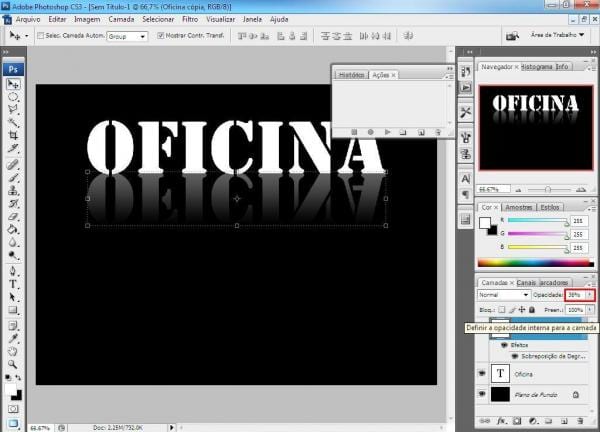Viewport: 600px width, 432px height.
Task: Select the Horizontal Type tool
Action: 13,284
